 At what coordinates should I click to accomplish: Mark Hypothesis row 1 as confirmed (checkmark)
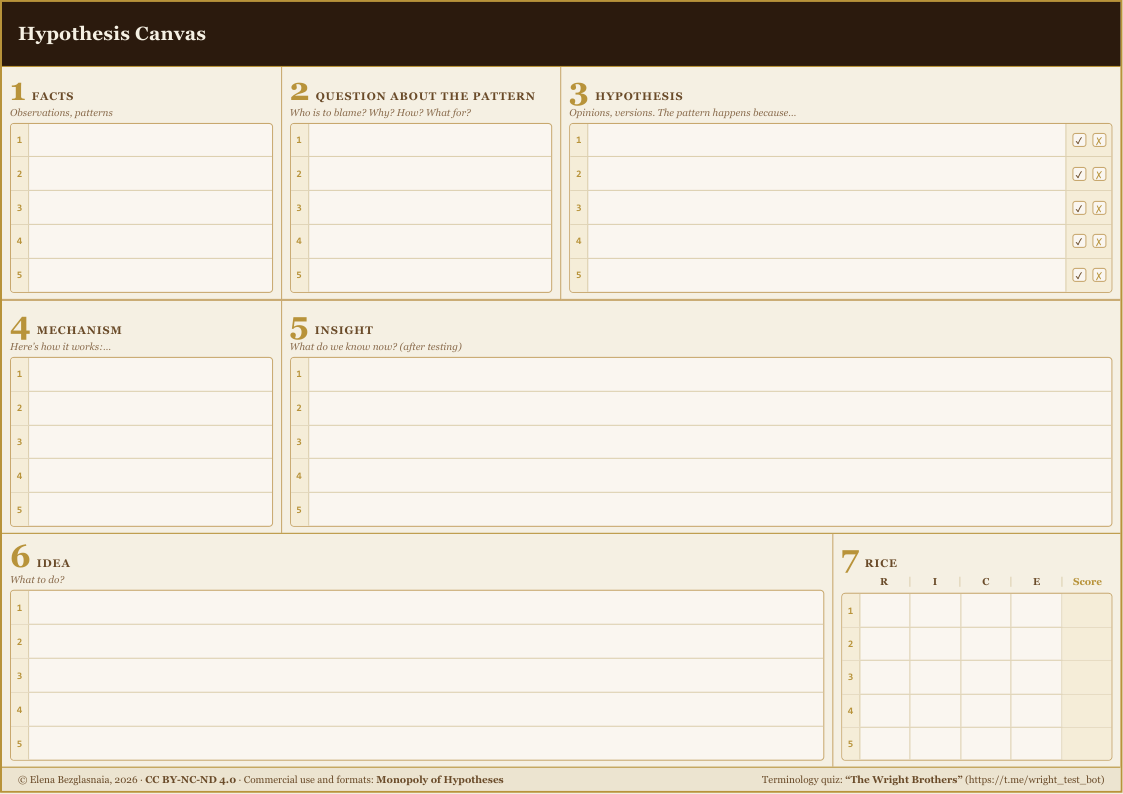coord(1079,140)
